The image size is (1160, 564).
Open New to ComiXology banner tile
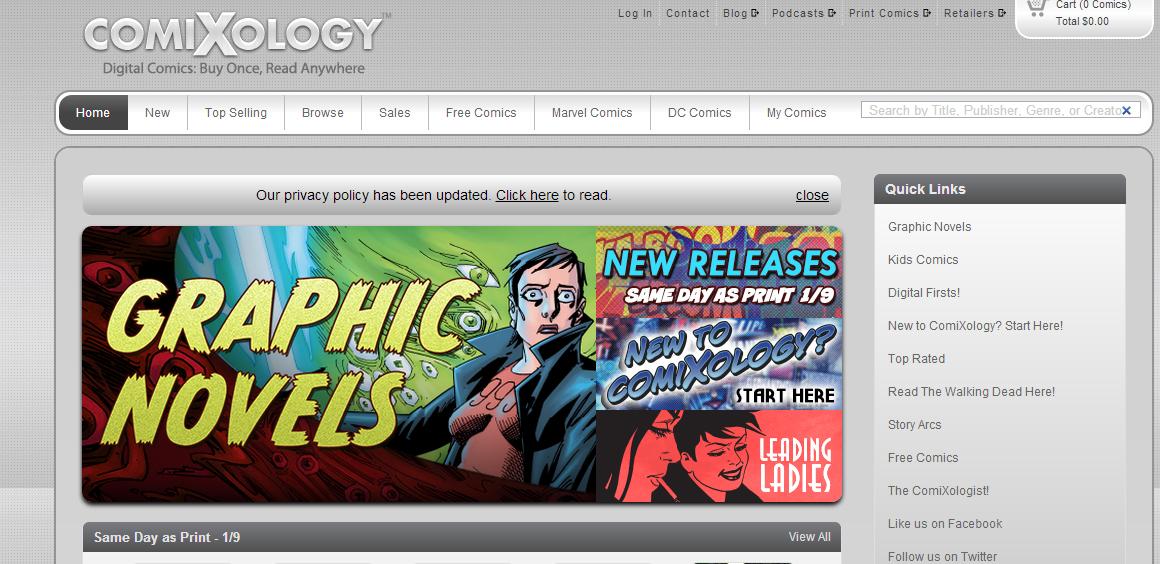[x=719, y=364]
